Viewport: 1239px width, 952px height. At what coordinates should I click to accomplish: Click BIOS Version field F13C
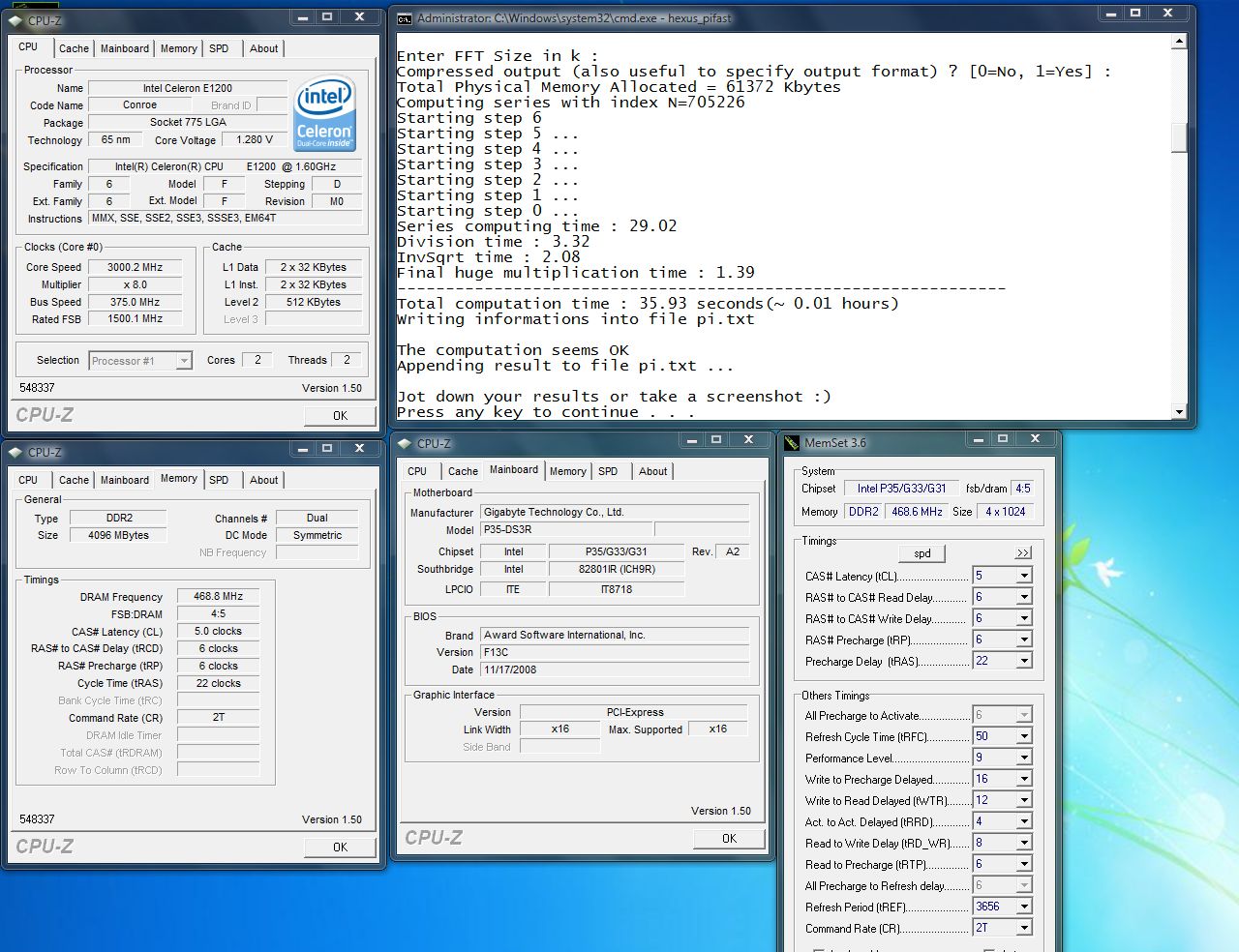point(615,652)
